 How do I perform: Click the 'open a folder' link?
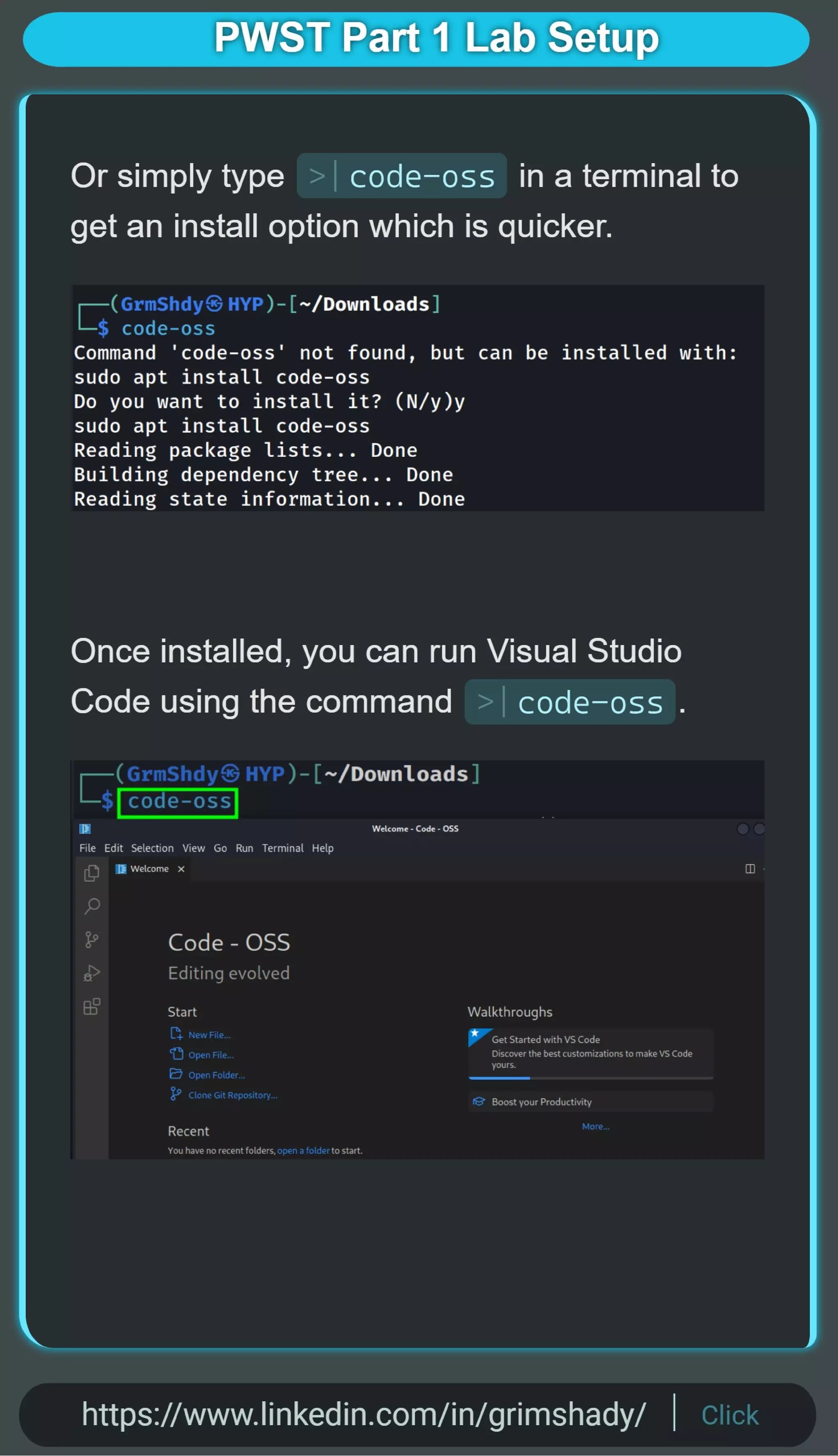303,1150
